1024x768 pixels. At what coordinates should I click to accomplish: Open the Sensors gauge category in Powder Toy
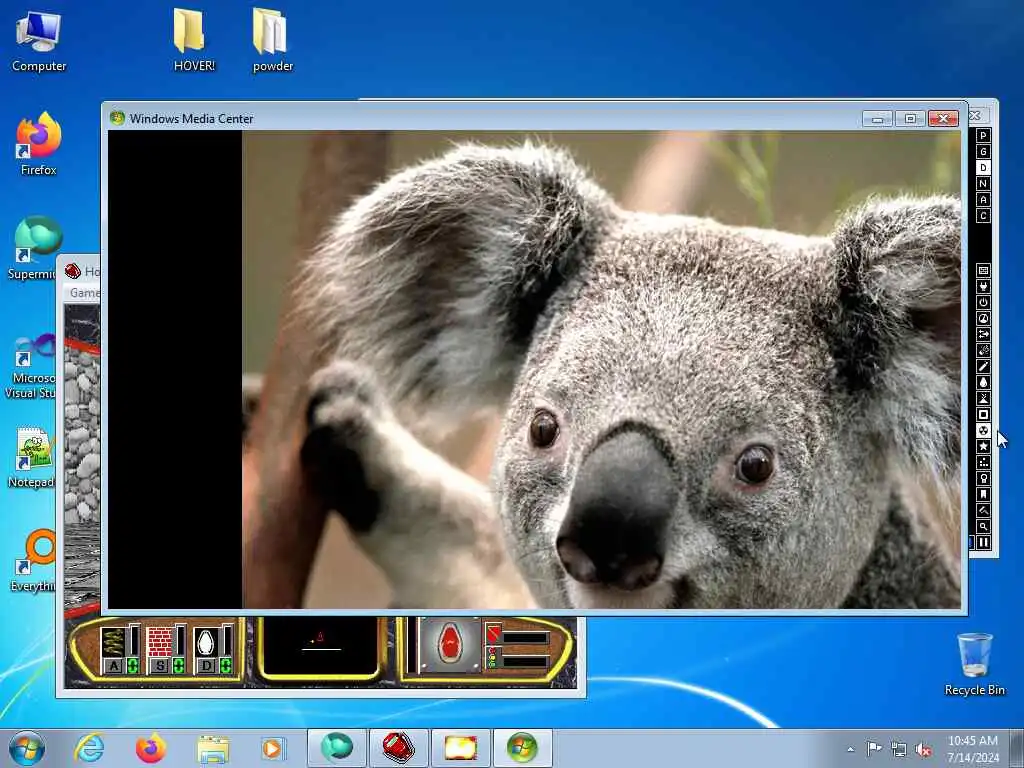(x=983, y=318)
